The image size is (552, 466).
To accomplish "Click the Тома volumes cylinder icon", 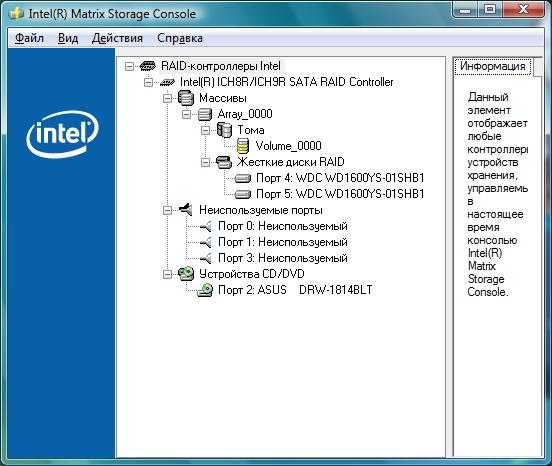I will [x=224, y=130].
